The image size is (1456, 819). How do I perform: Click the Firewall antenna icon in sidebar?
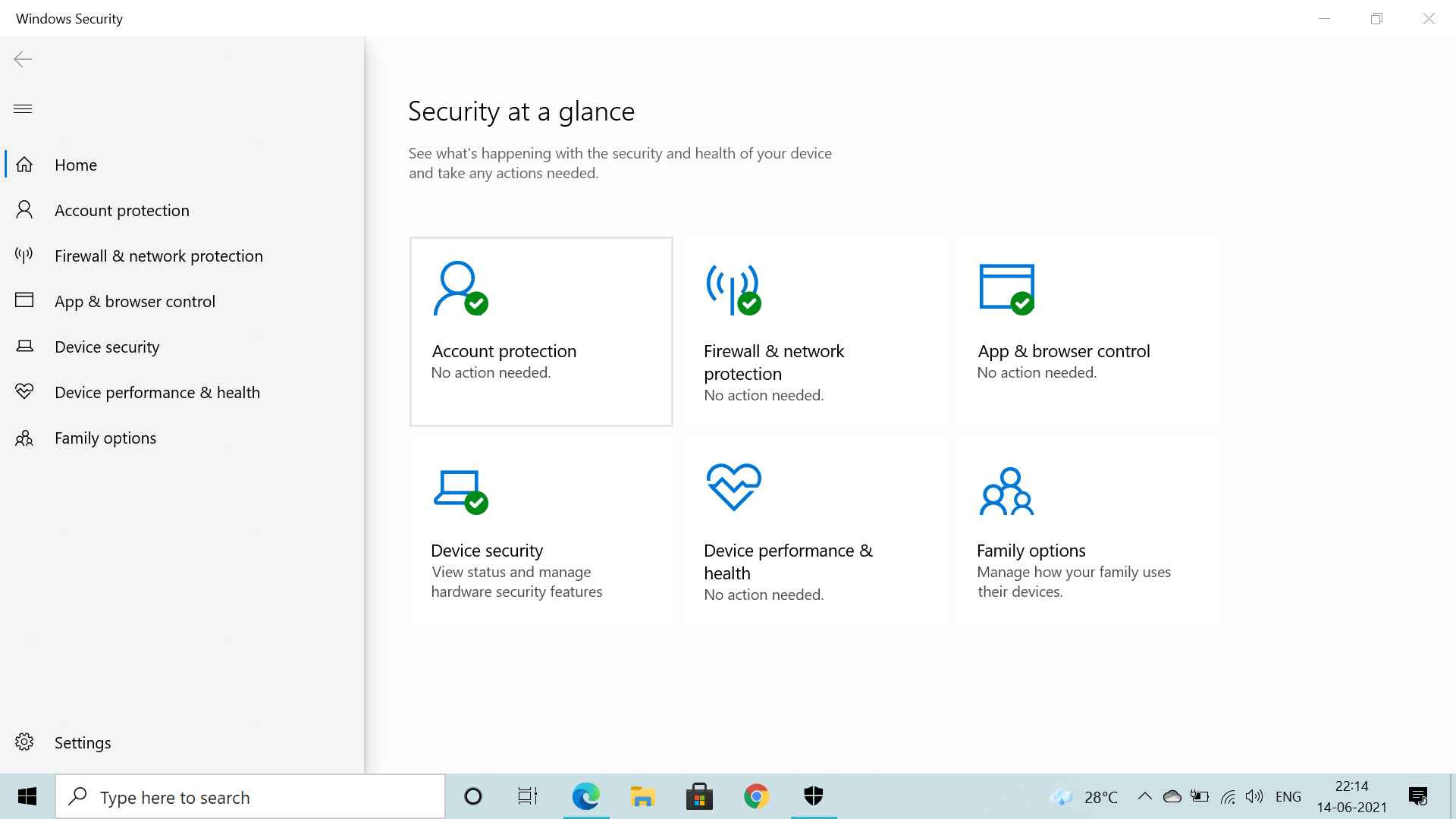[24, 256]
